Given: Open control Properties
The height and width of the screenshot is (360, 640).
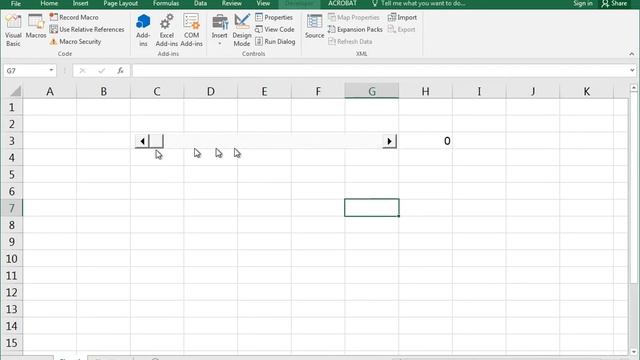Looking at the screenshot, I should pos(274,17).
